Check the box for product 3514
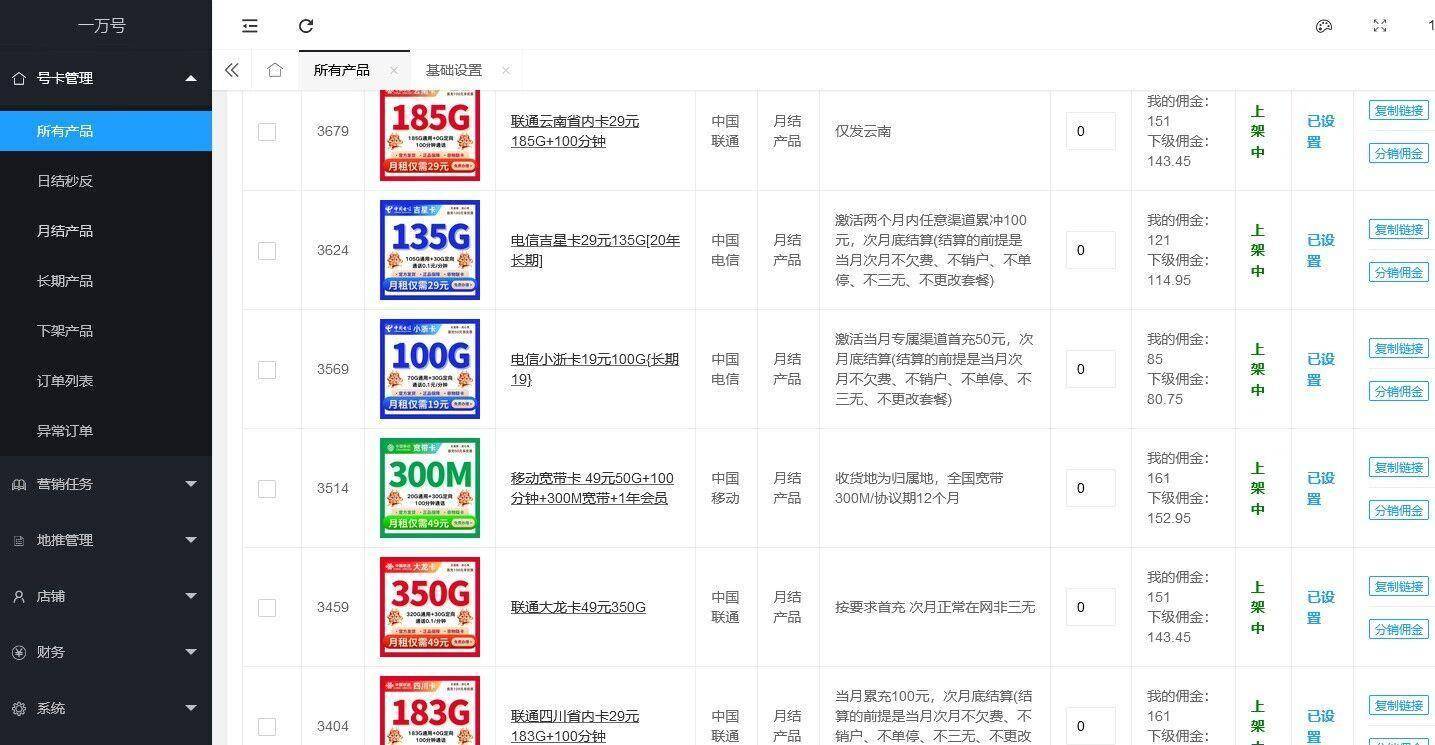The height and width of the screenshot is (745, 1435). pyautogui.click(x=267, y=488)
